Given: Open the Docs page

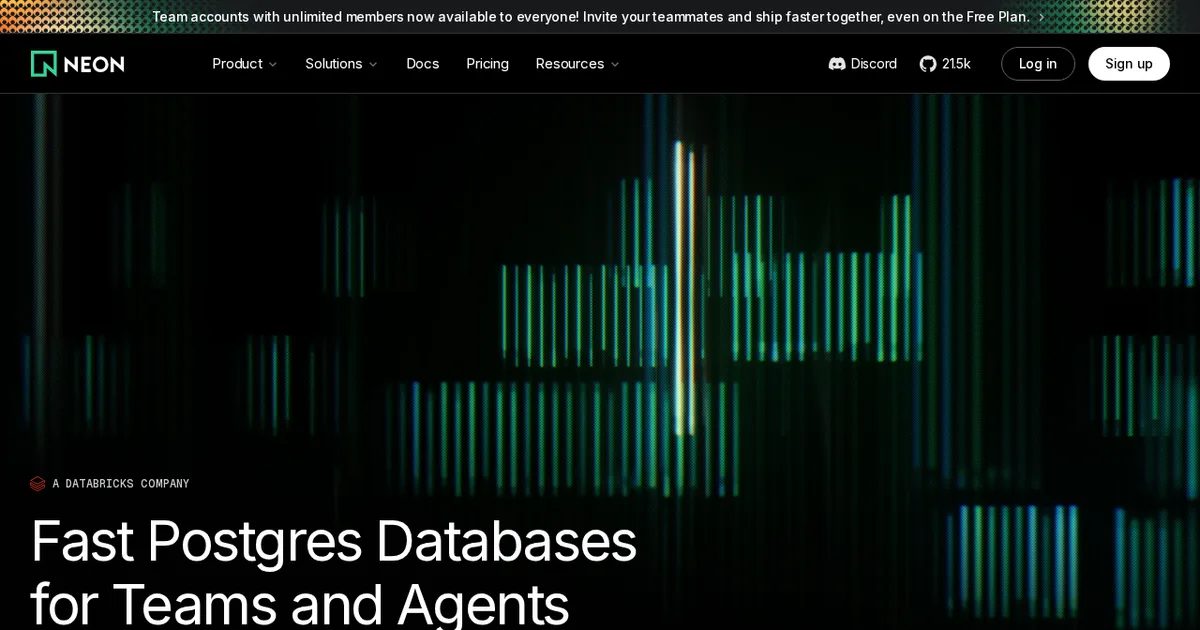Looking at the screenshot, I should coord(422,64).
